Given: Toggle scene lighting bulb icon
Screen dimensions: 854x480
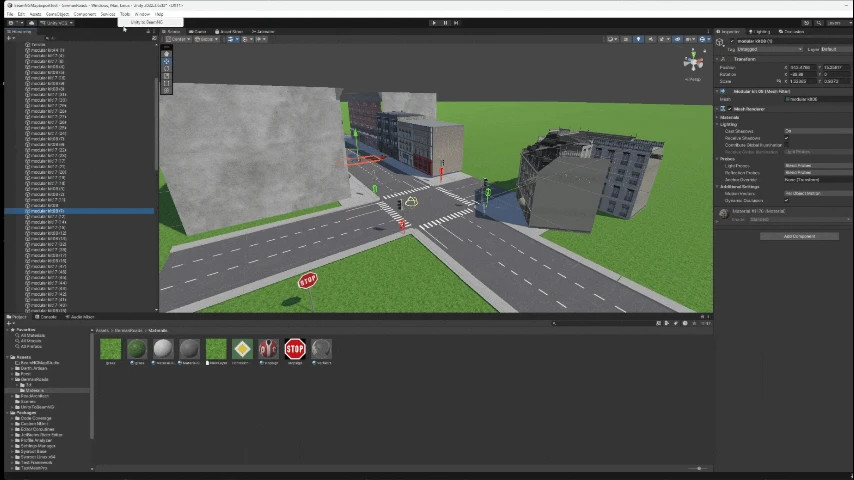Looking at the screenshot, I should (x=638, y=39).
